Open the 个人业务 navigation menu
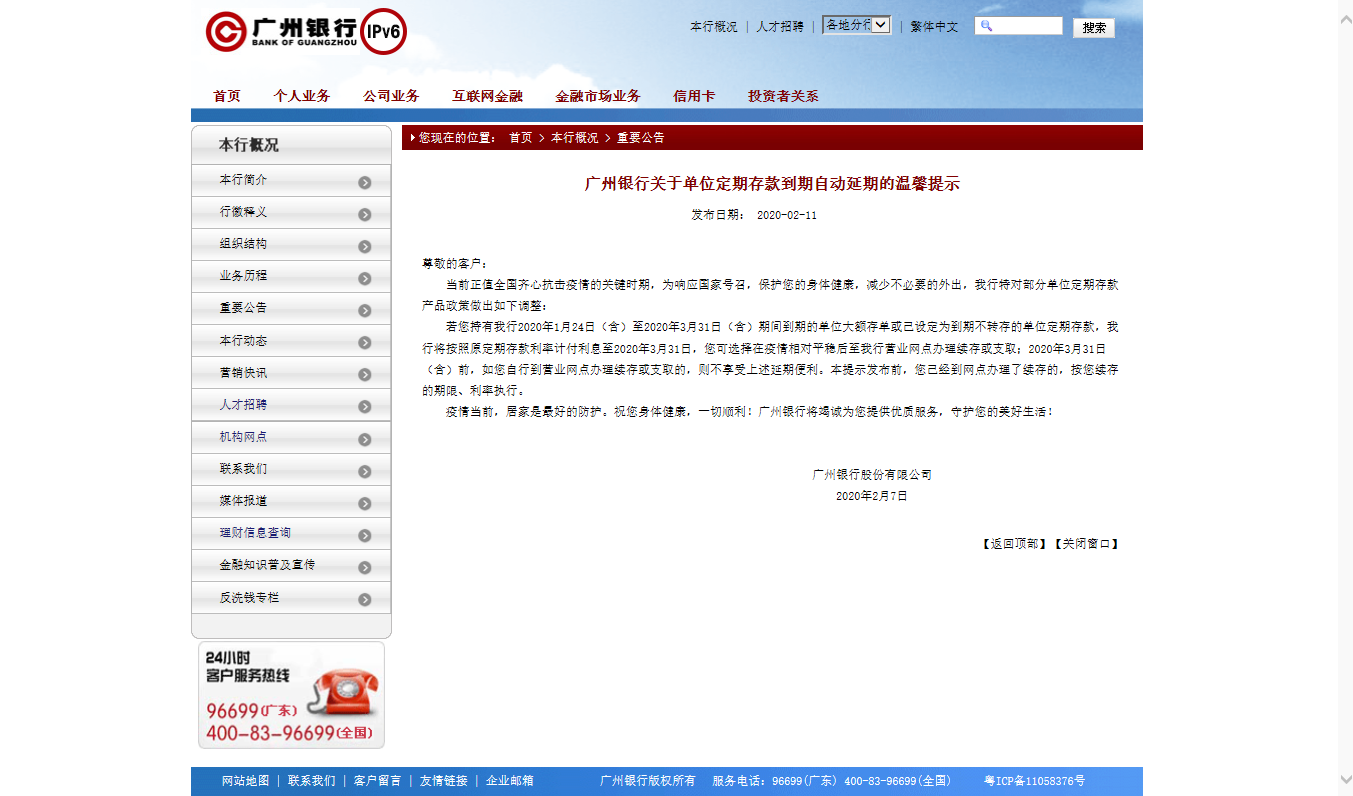The width and height of the screenshot is (1353, 796). 302,96
